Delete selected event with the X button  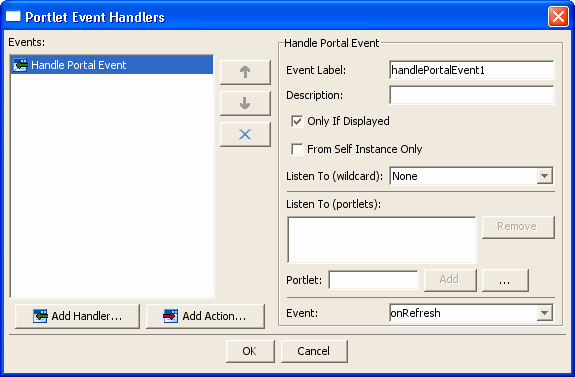tap(245, 135)
